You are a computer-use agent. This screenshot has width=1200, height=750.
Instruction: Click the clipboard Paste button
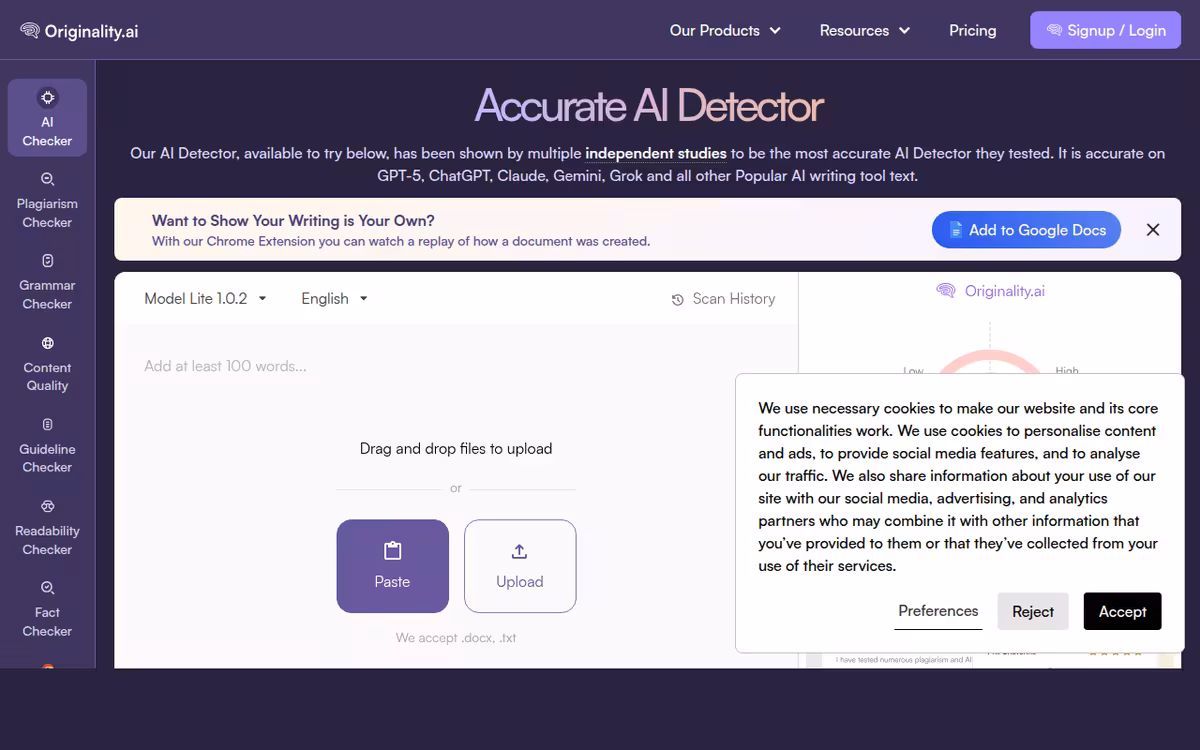392,566
